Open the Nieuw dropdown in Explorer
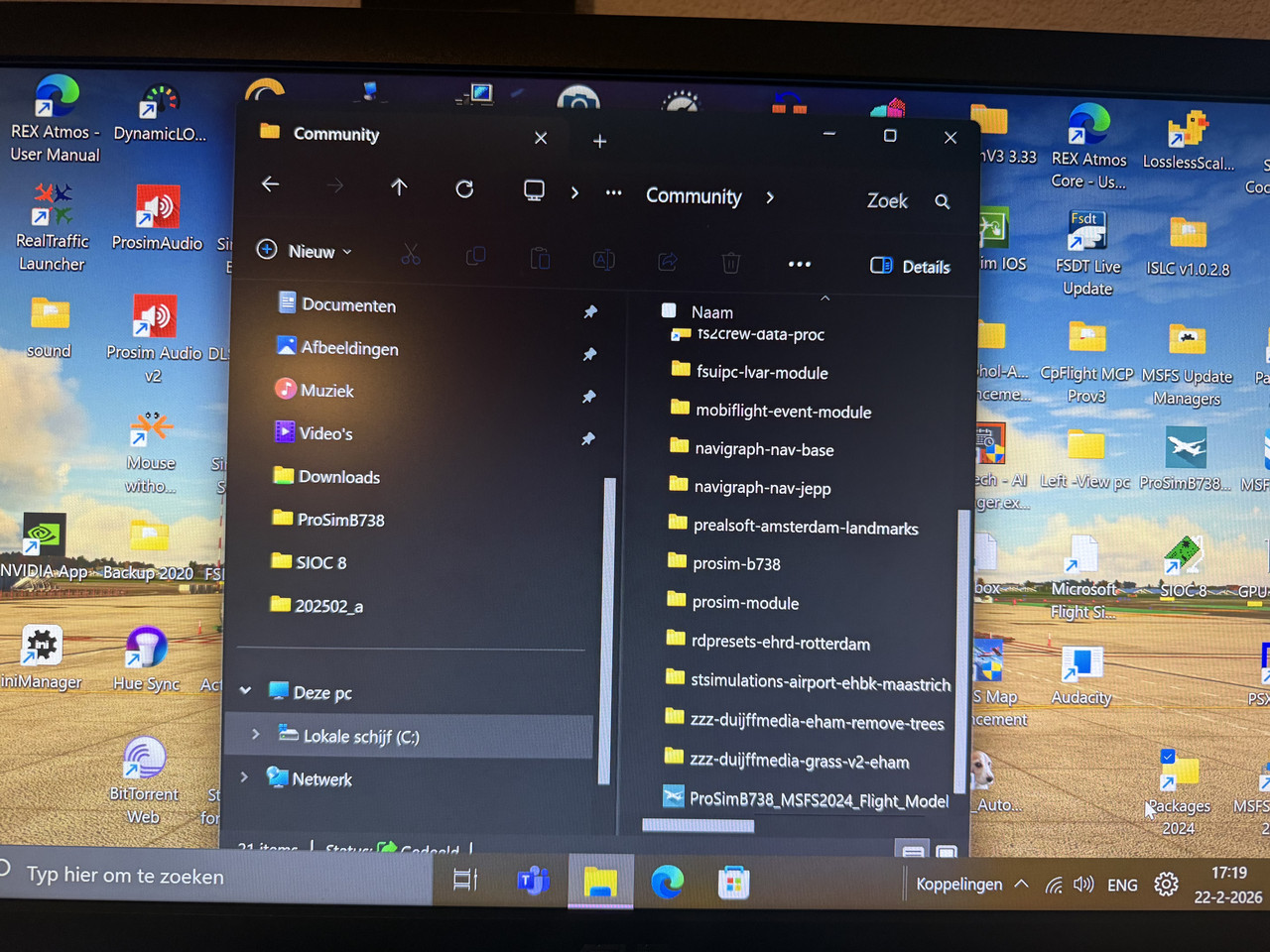The height and width of the screenshot is (952, 1270). click(x=305, y=251)
